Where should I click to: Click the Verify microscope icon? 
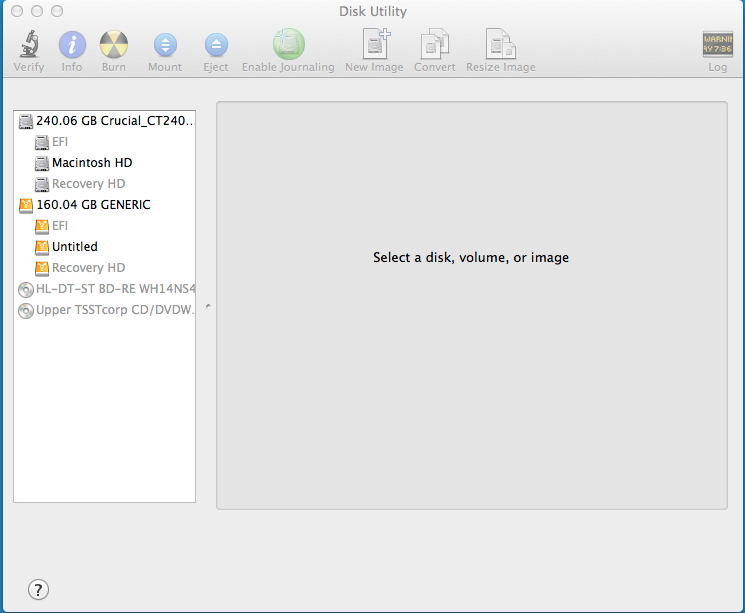click(x=29, y=44)
